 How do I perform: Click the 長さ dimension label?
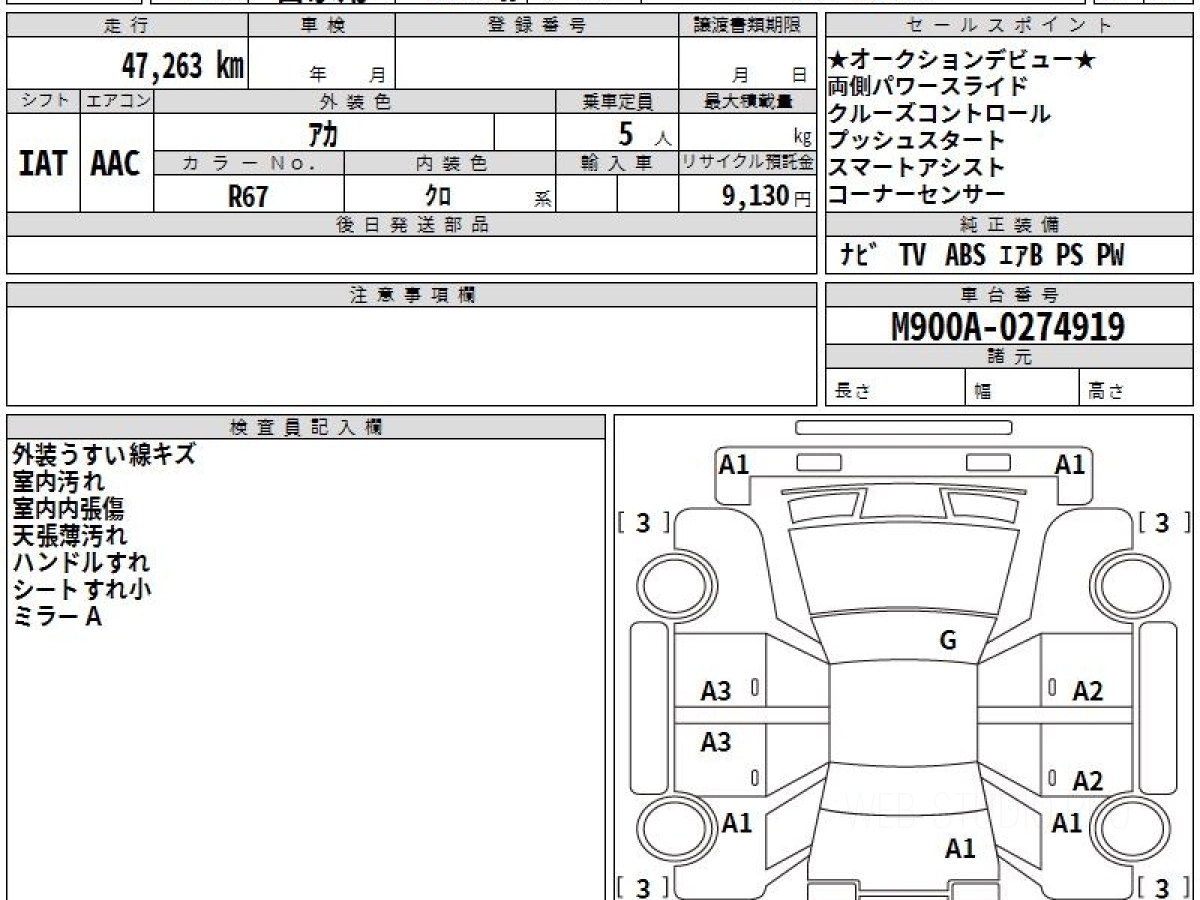852,392
